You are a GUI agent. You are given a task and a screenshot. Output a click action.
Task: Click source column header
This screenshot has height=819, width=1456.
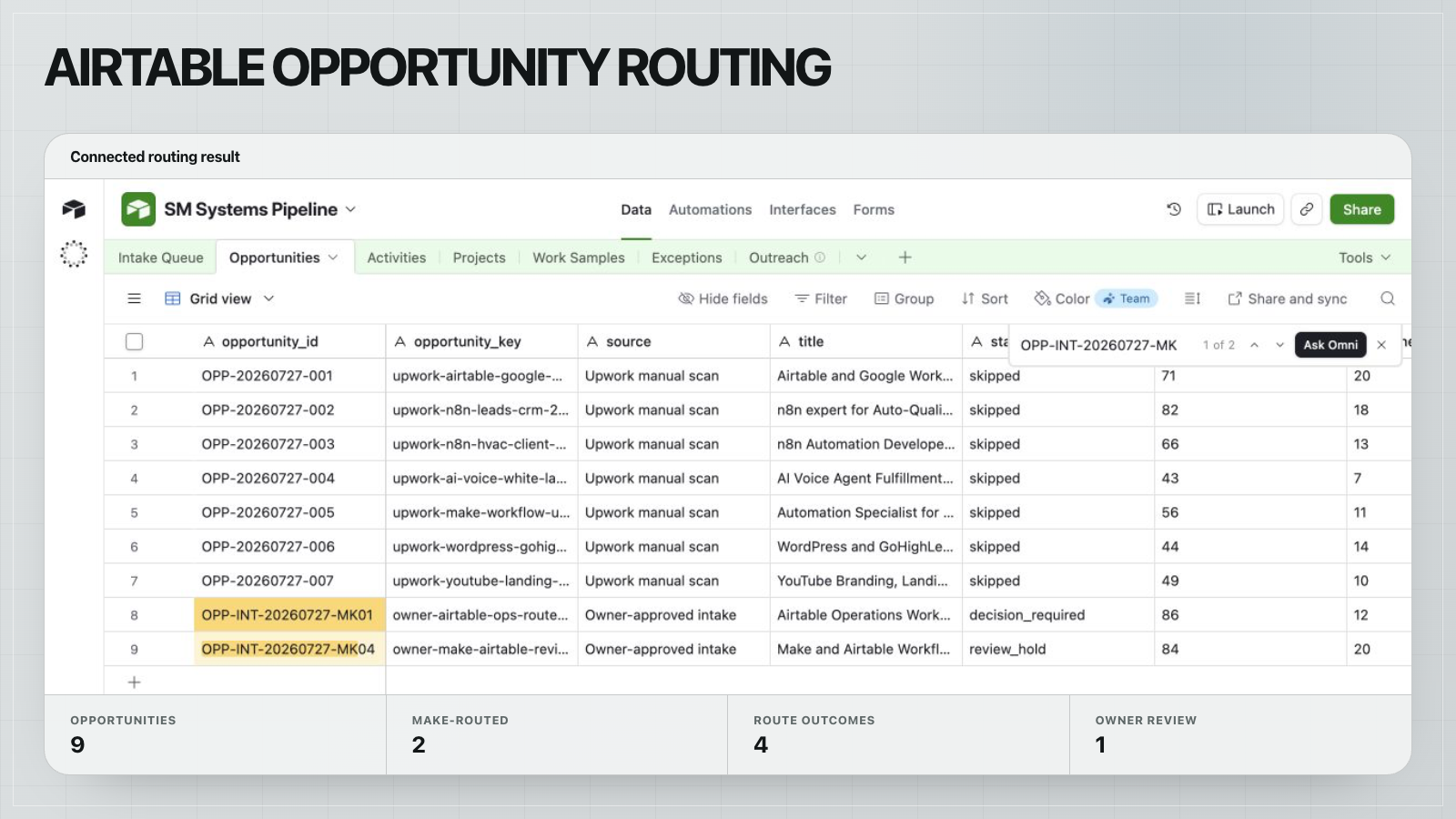click(x=673, y=341)
